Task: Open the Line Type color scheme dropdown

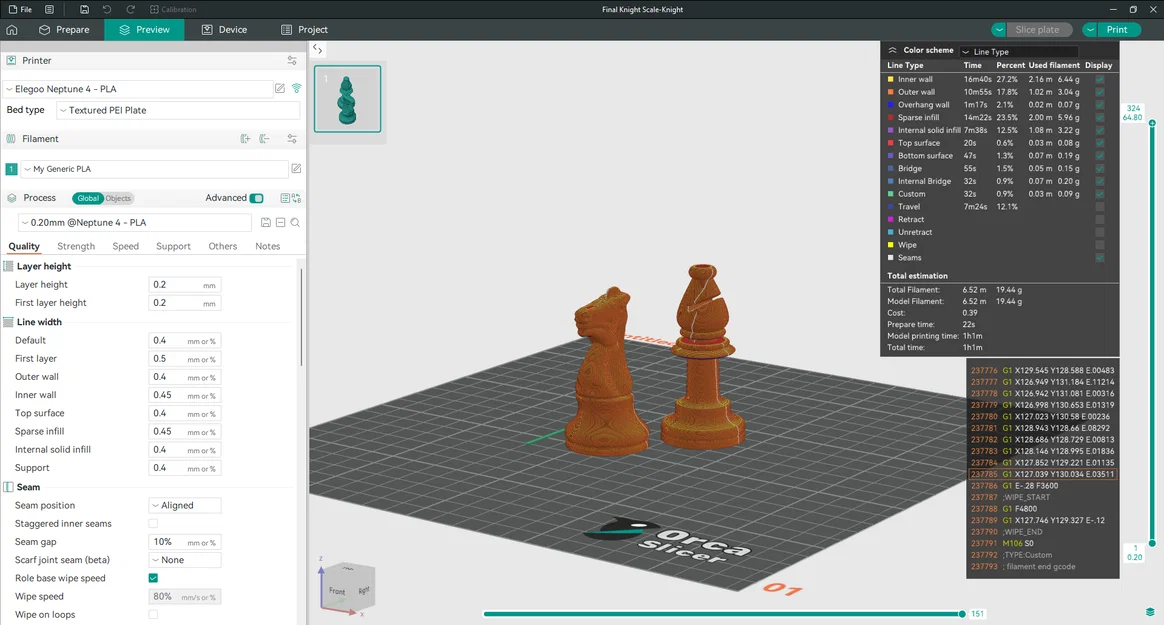Action: coord(1018,52)
